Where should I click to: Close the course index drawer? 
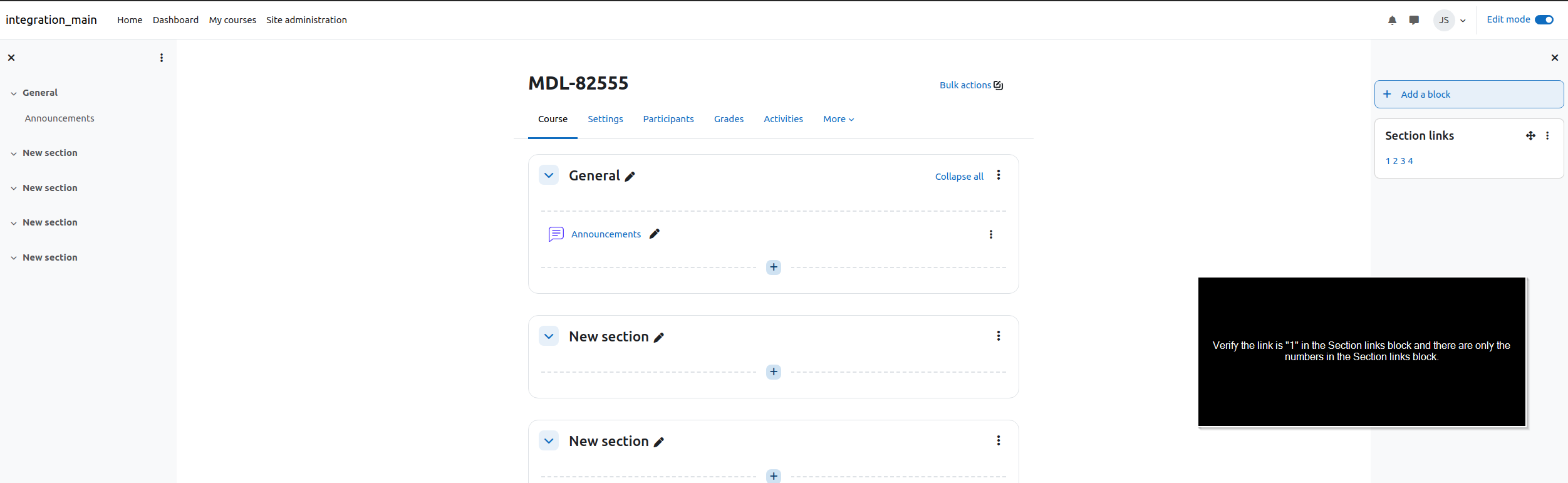(x=11, y=58)
